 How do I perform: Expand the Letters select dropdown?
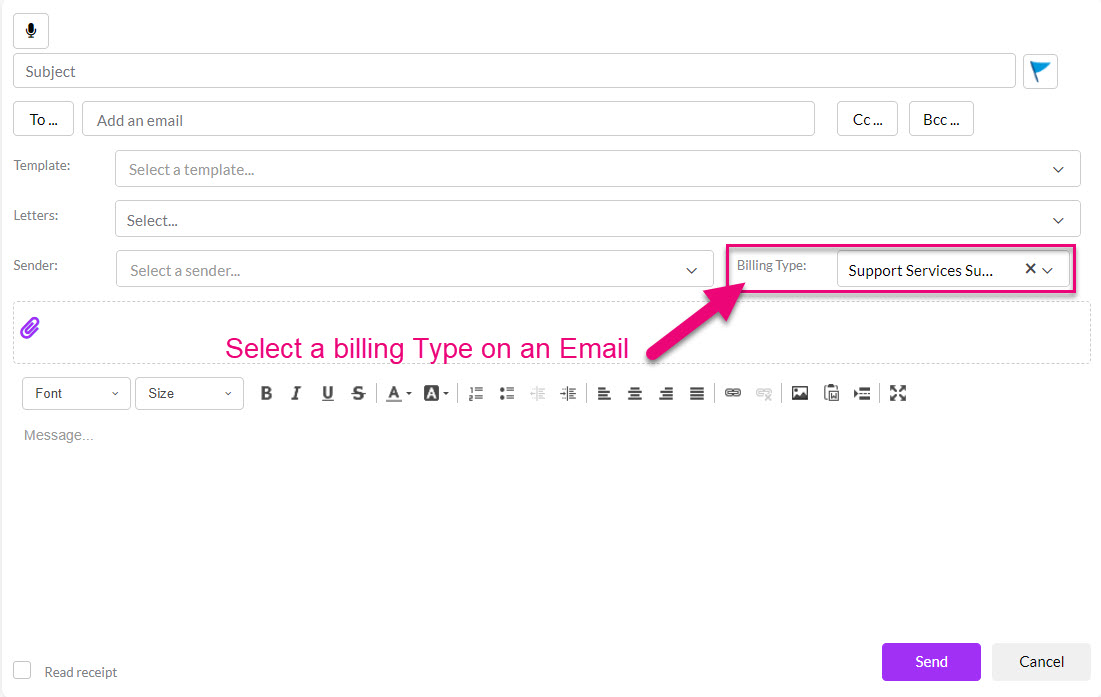tap(597, 219)
